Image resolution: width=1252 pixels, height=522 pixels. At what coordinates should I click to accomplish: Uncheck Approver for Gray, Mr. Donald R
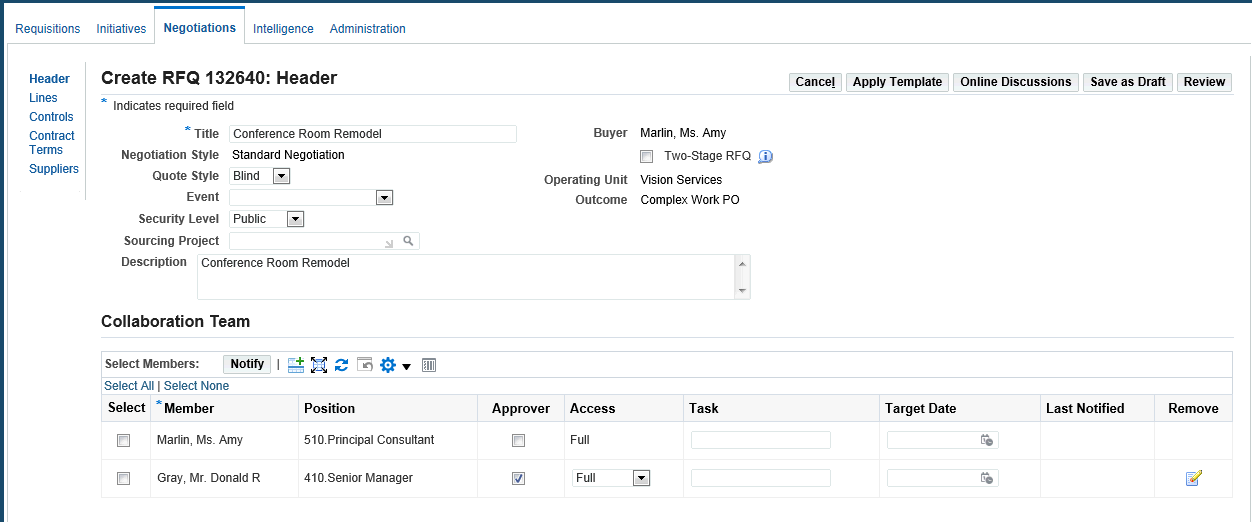click(518, 478)
